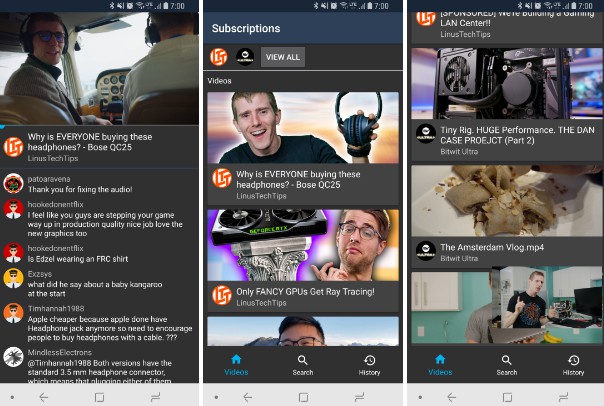Open partially visible mountain video thumbnail in middle screen
This screenshot has width=604, height=406.
(303, 331)
